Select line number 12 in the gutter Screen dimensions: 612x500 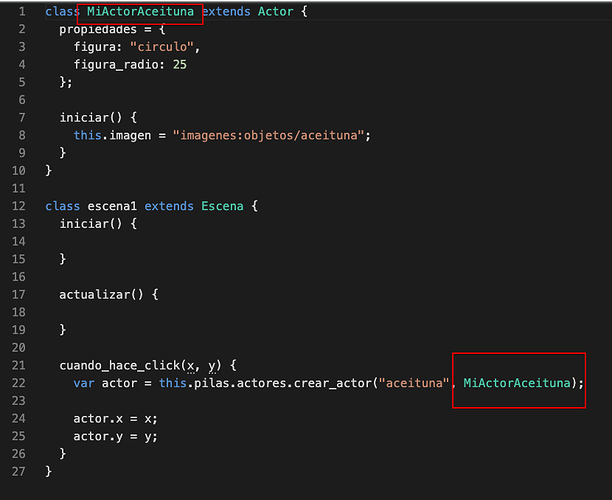pos(19,206)
